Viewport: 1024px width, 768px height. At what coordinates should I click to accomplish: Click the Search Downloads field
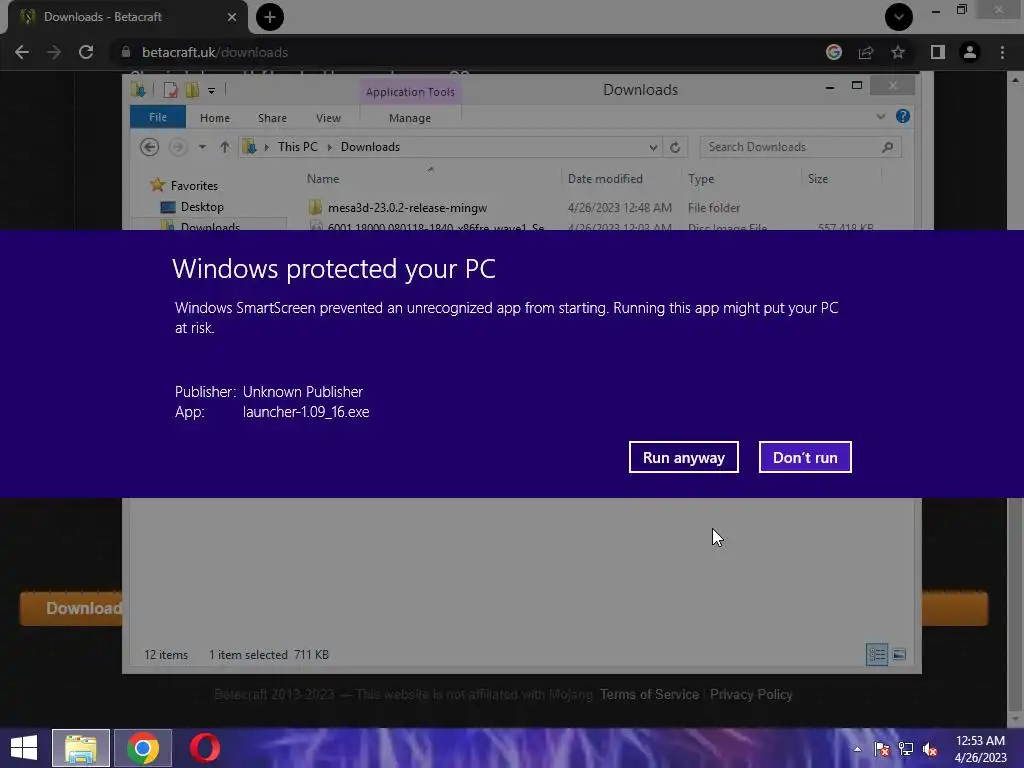(x=801, y=147)
